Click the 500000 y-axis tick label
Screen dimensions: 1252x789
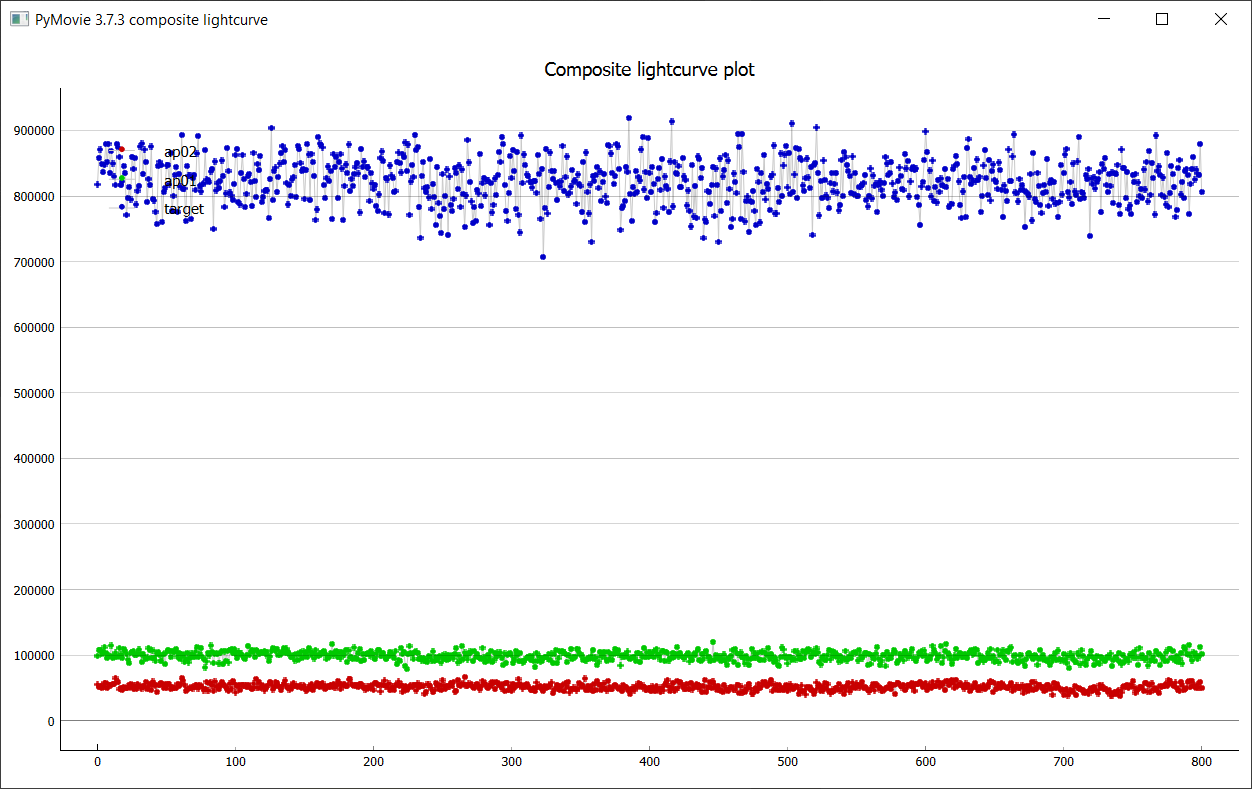tap(33, 393)
